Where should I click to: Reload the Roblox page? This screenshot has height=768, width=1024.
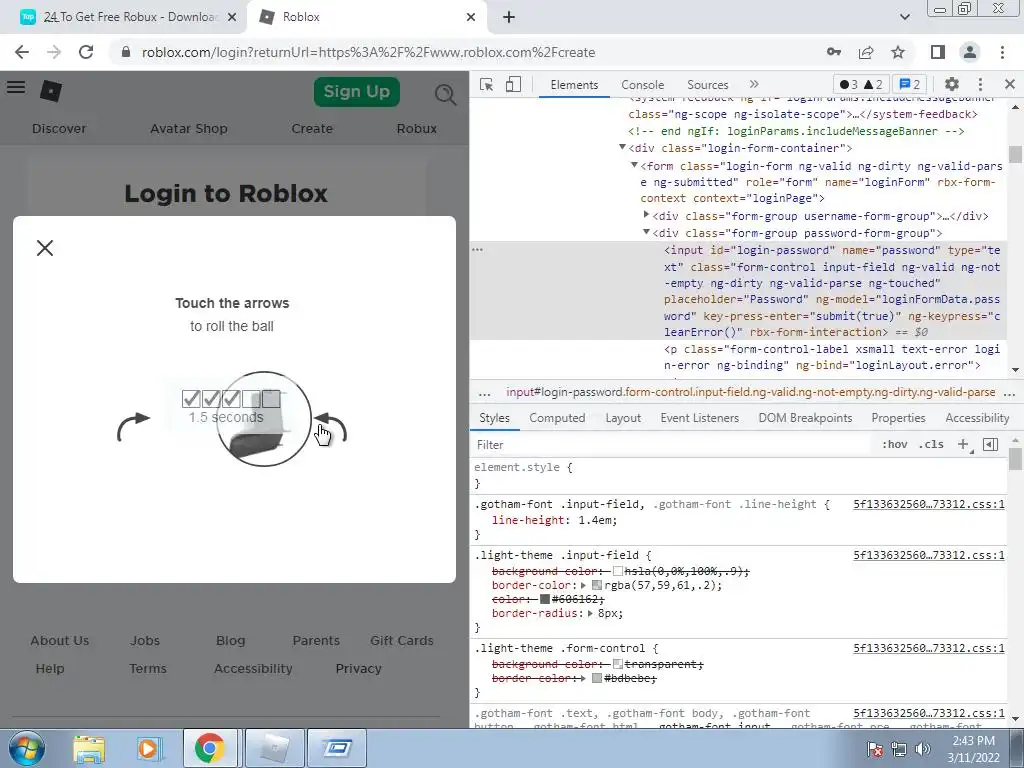point(86,52)
